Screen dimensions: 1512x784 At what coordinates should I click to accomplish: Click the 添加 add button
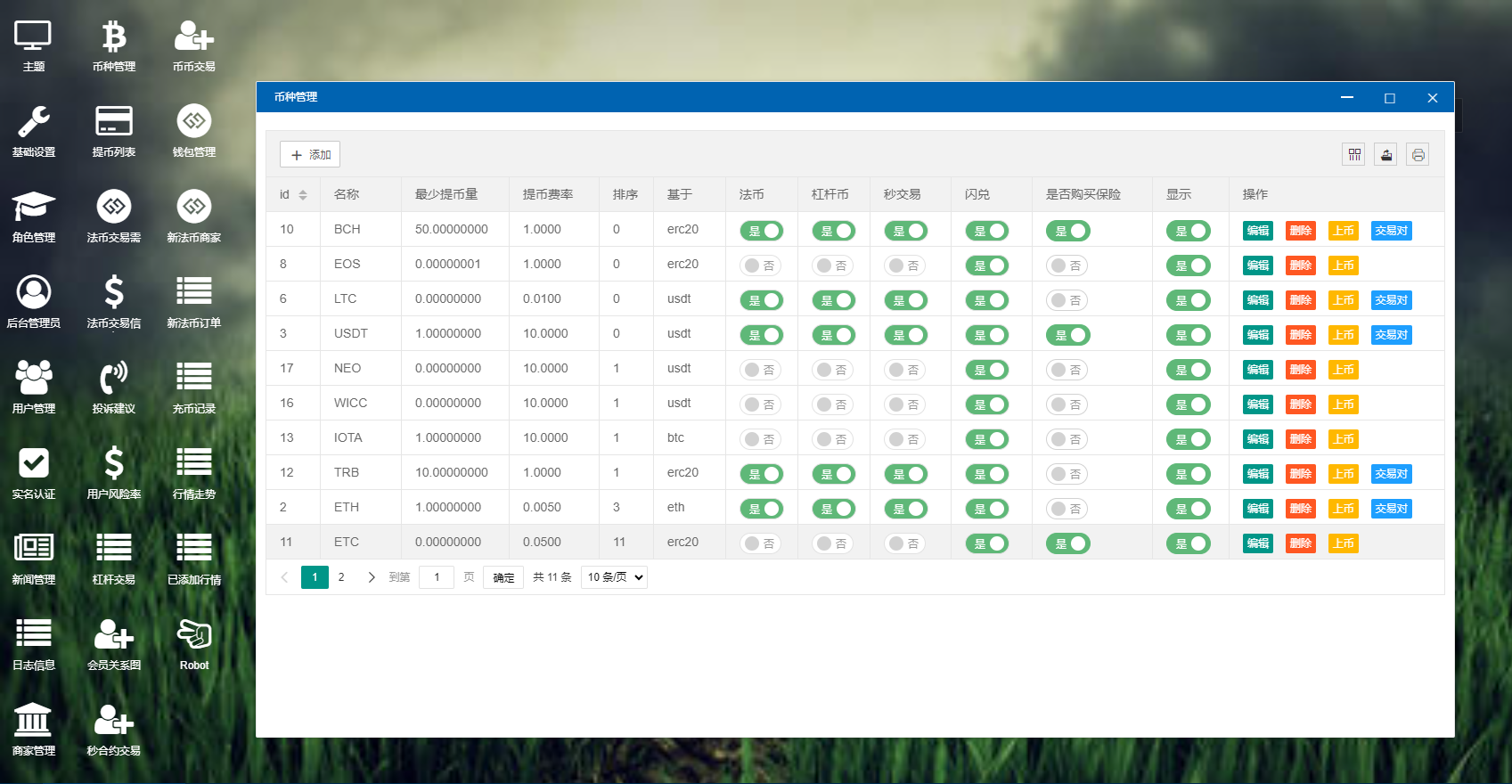coord(310,155)
